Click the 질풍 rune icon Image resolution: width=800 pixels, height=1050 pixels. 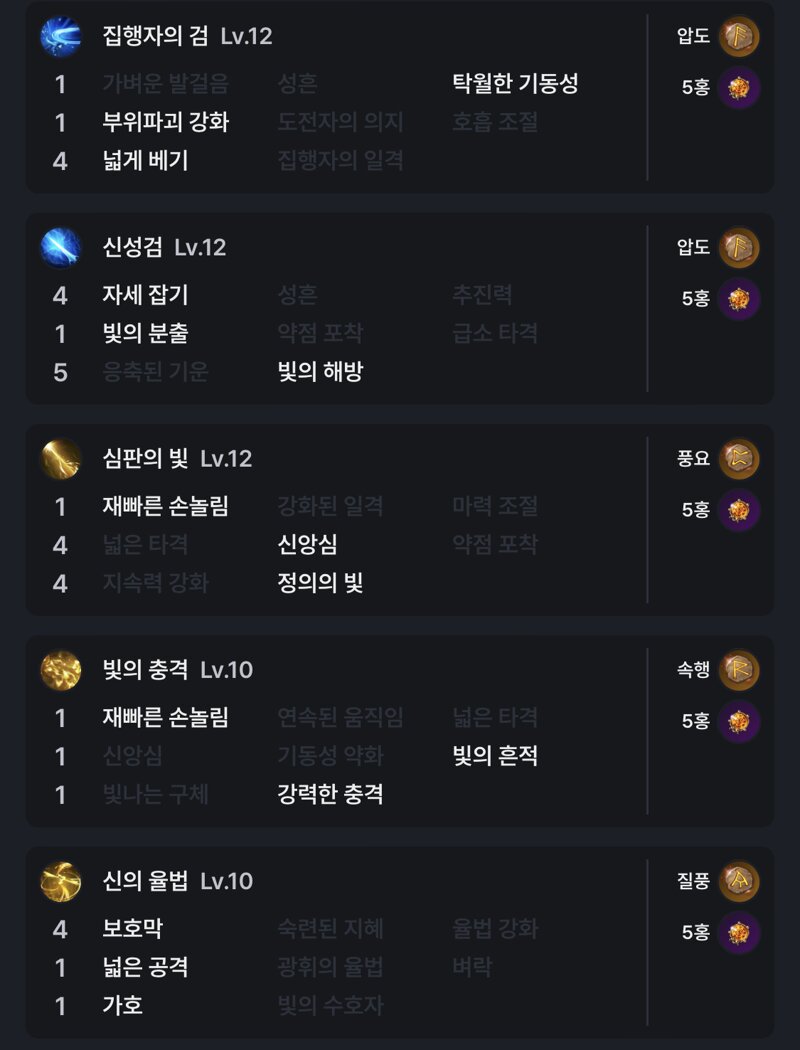pyautogui.click(x=739, y=881)
